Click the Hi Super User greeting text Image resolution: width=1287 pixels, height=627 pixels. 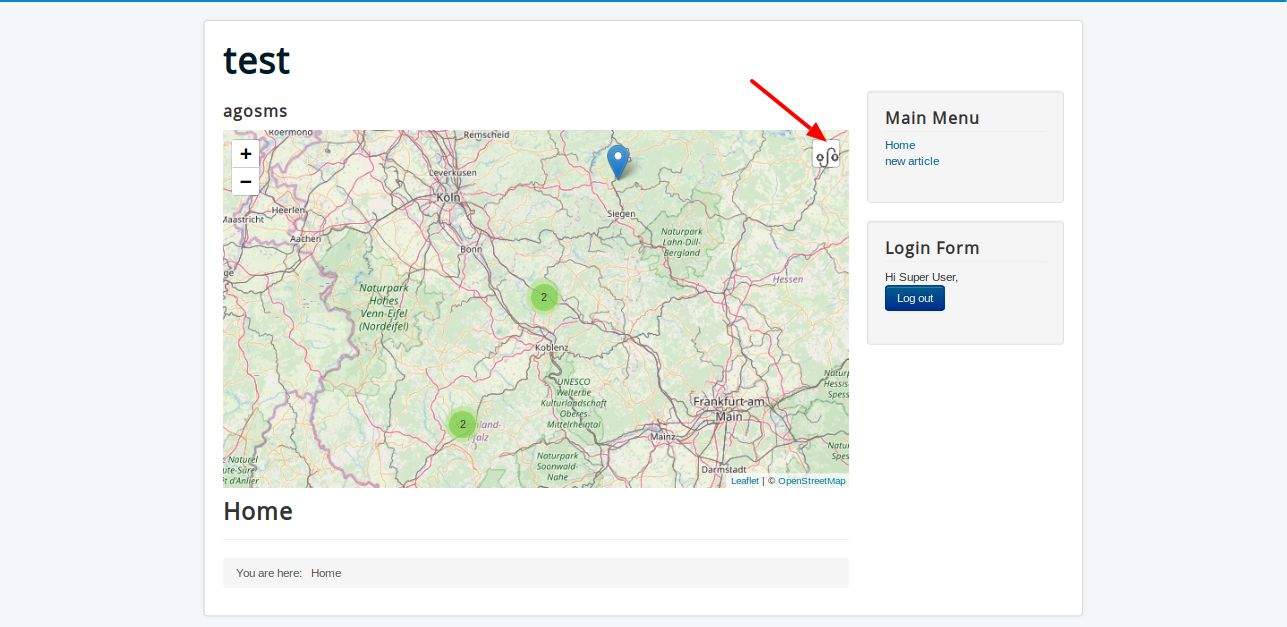[921, 277]
